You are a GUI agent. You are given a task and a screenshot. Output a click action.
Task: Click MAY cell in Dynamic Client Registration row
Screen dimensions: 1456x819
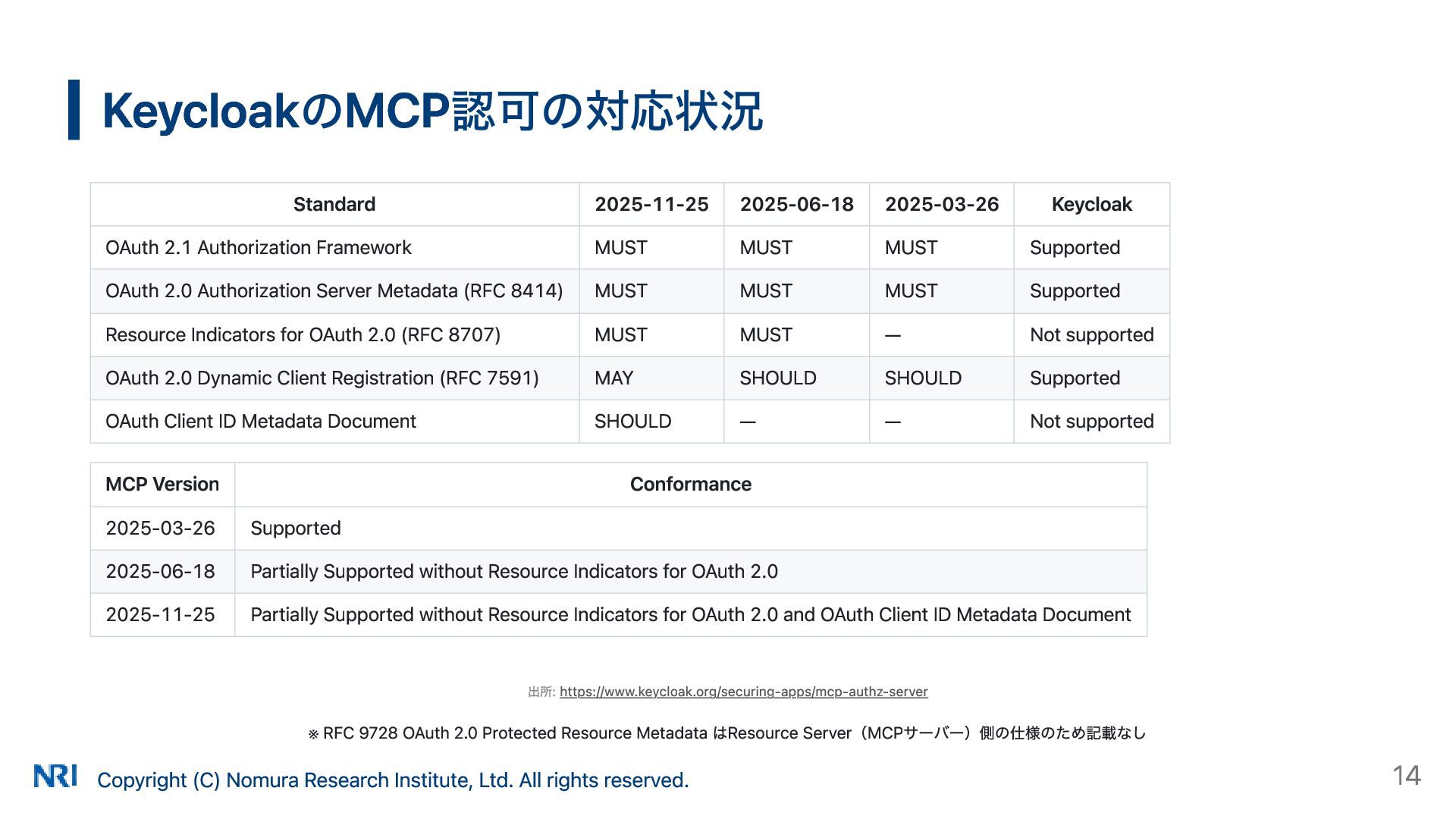click(x=613, y=378)
